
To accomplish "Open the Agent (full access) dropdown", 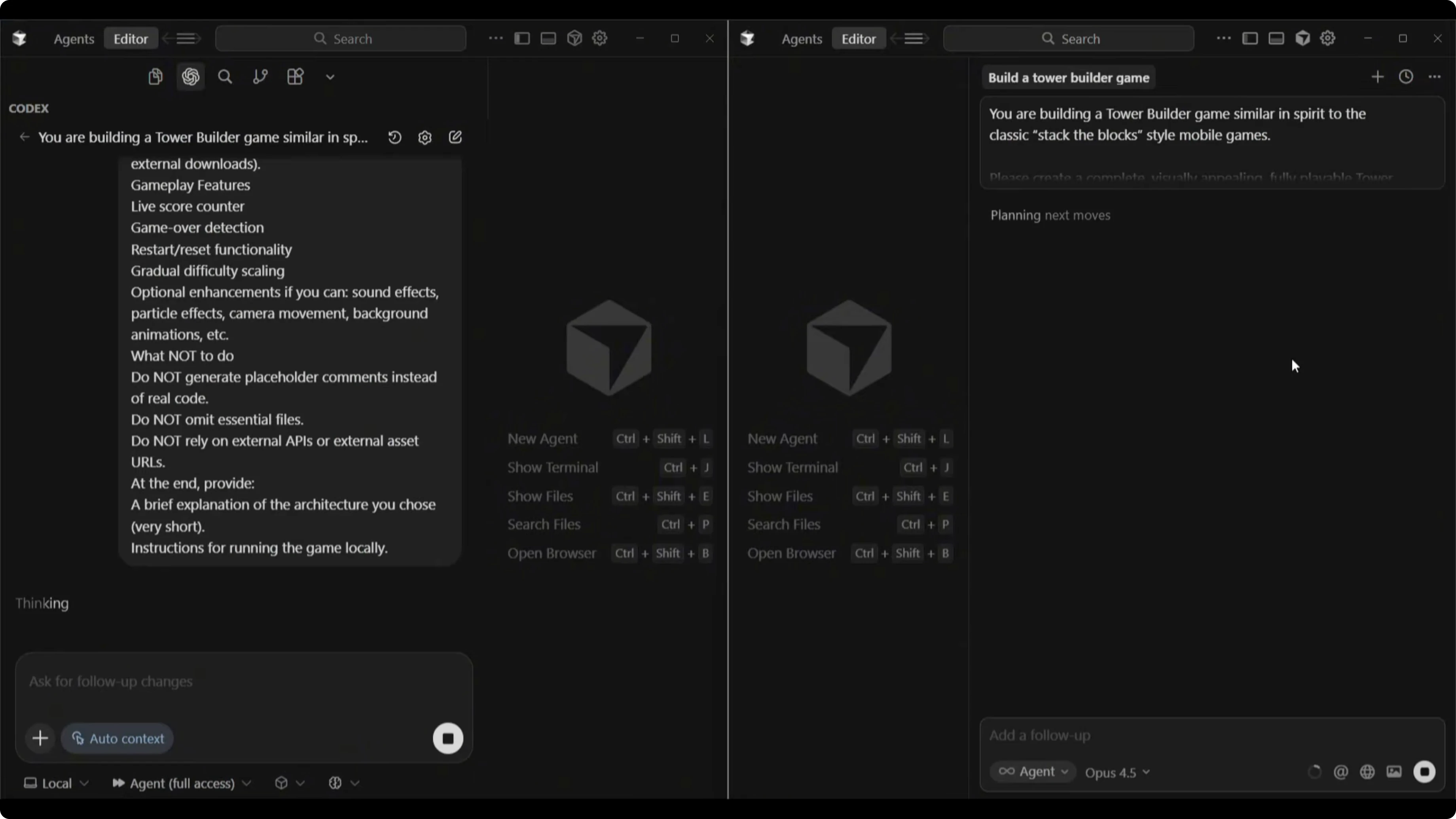I will (x=182, y=783).
